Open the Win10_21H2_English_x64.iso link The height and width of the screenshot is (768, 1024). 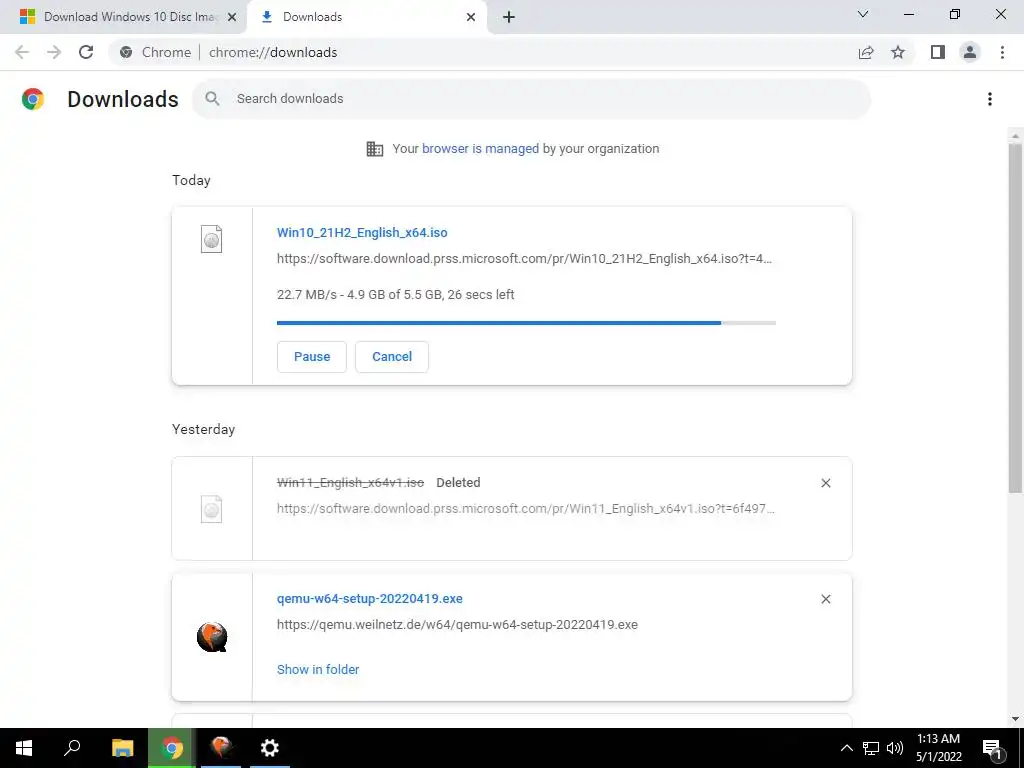pyautogui.click(x=362, y=232)
